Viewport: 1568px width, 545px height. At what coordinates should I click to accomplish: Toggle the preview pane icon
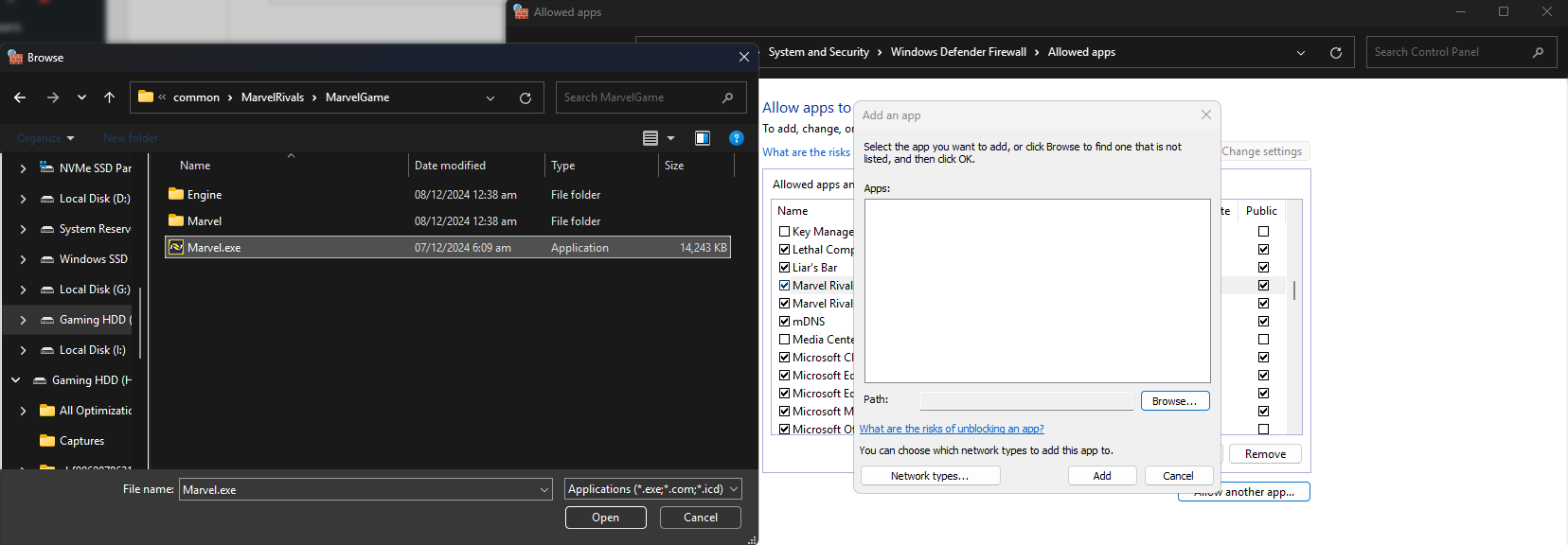tap(703, 138)
